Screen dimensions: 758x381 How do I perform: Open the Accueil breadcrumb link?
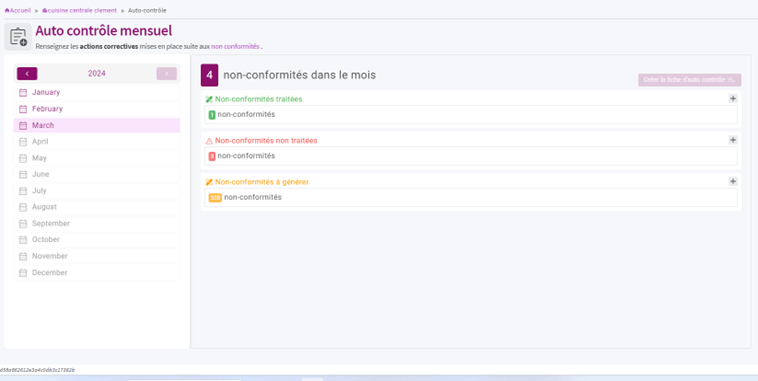pos(17,10)
